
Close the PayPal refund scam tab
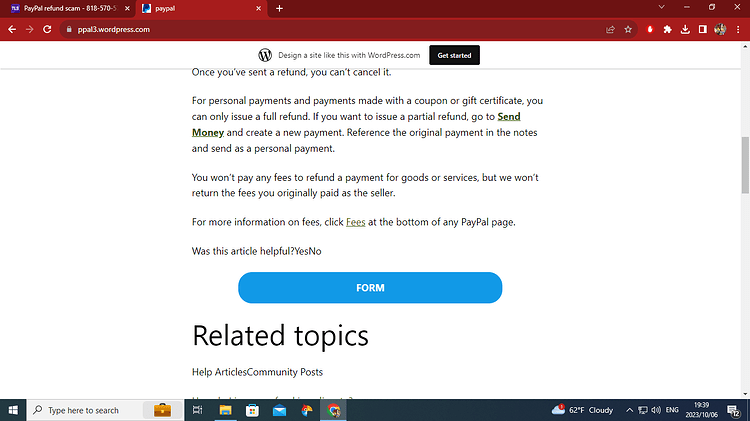point(127,8)
